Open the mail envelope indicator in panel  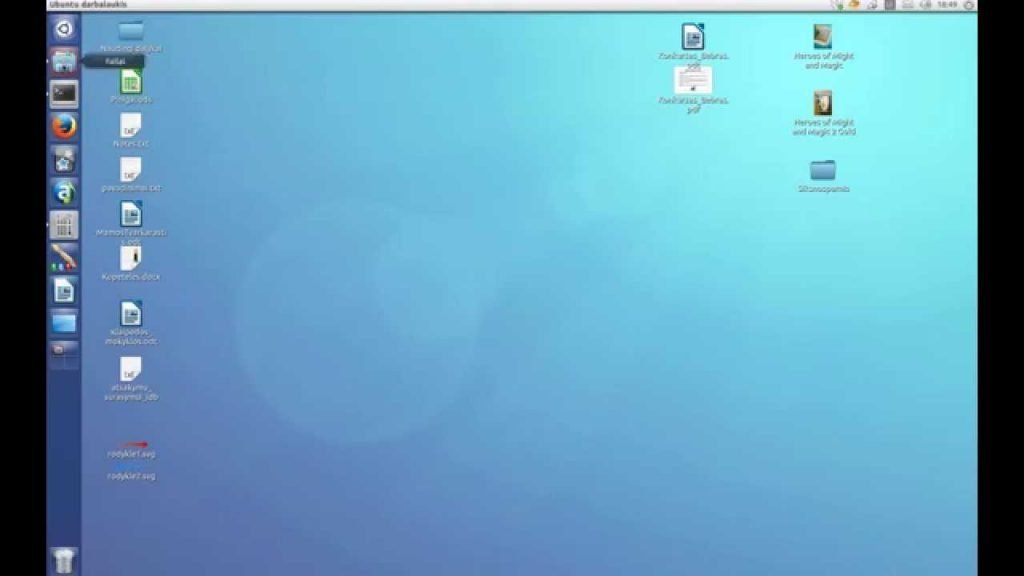point(908,5)
